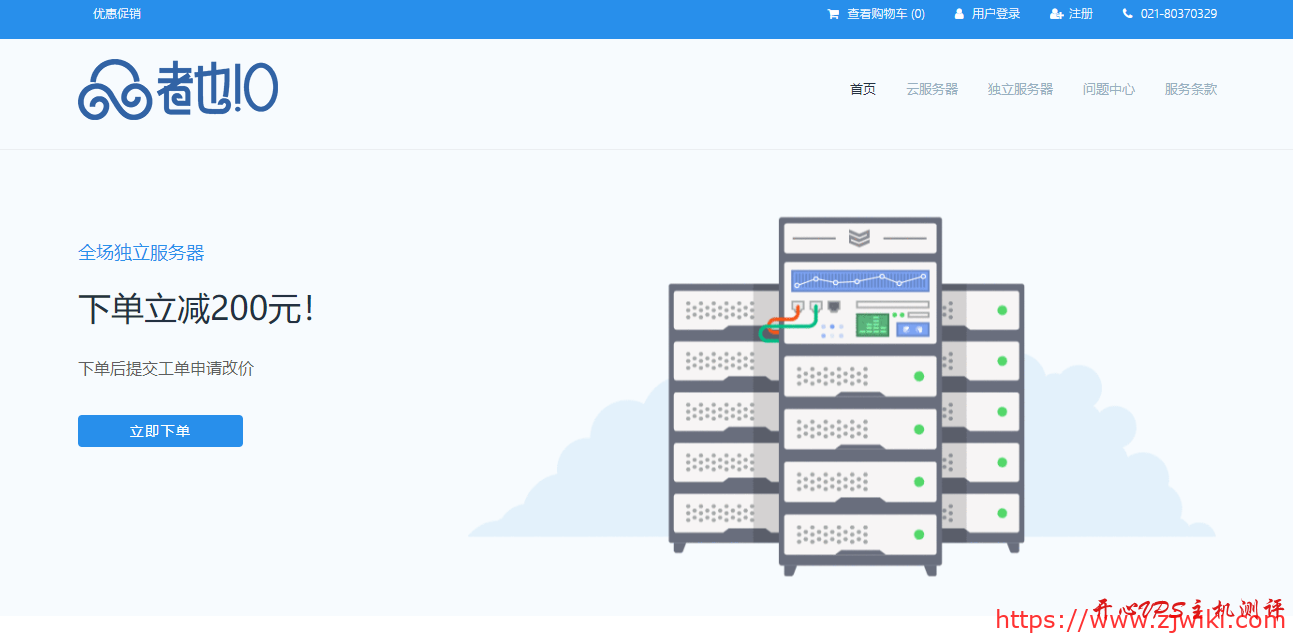Open the 云服务器 menu item
The height and width of the screenshot is (637, 1293).
click(932, 89)
